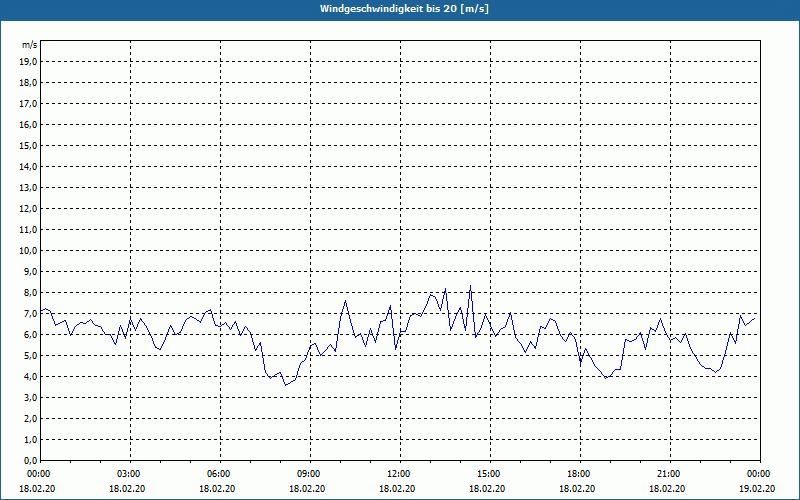Click the 09:00 time label
The width and height of the screenshot is (800, 500).
pos(310,474)
